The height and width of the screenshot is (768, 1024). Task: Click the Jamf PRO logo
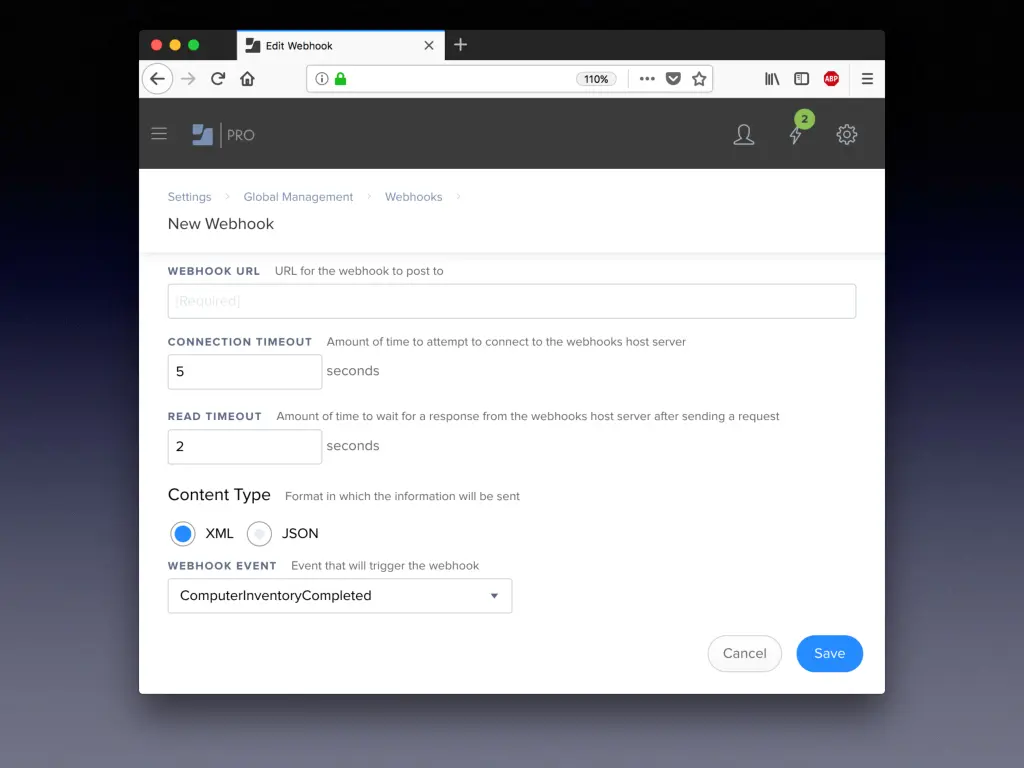coord(223,135)
